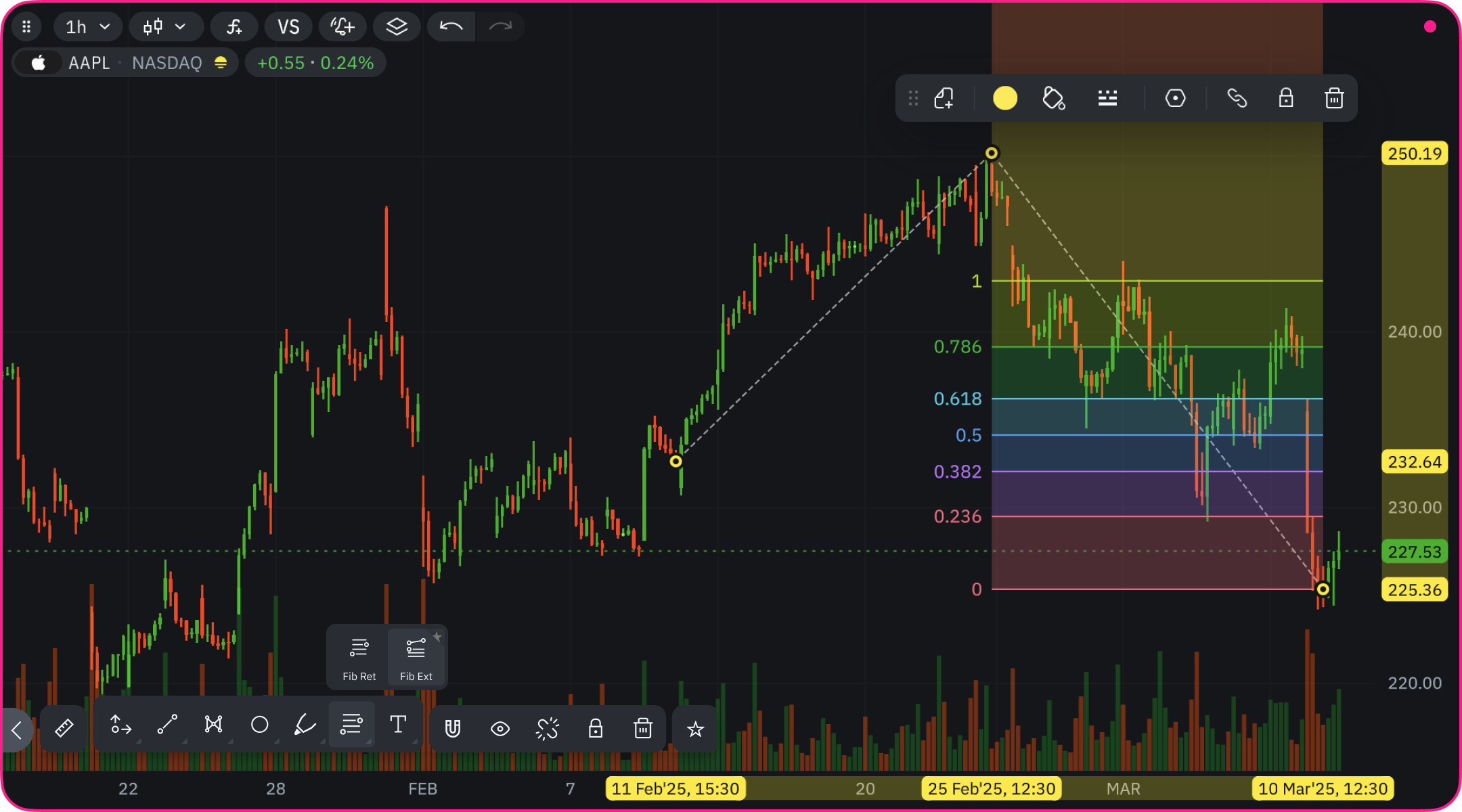Delete the selected Fibonacci drawing
Screen dimensions: 1462x812
(x=1333, y=99)
